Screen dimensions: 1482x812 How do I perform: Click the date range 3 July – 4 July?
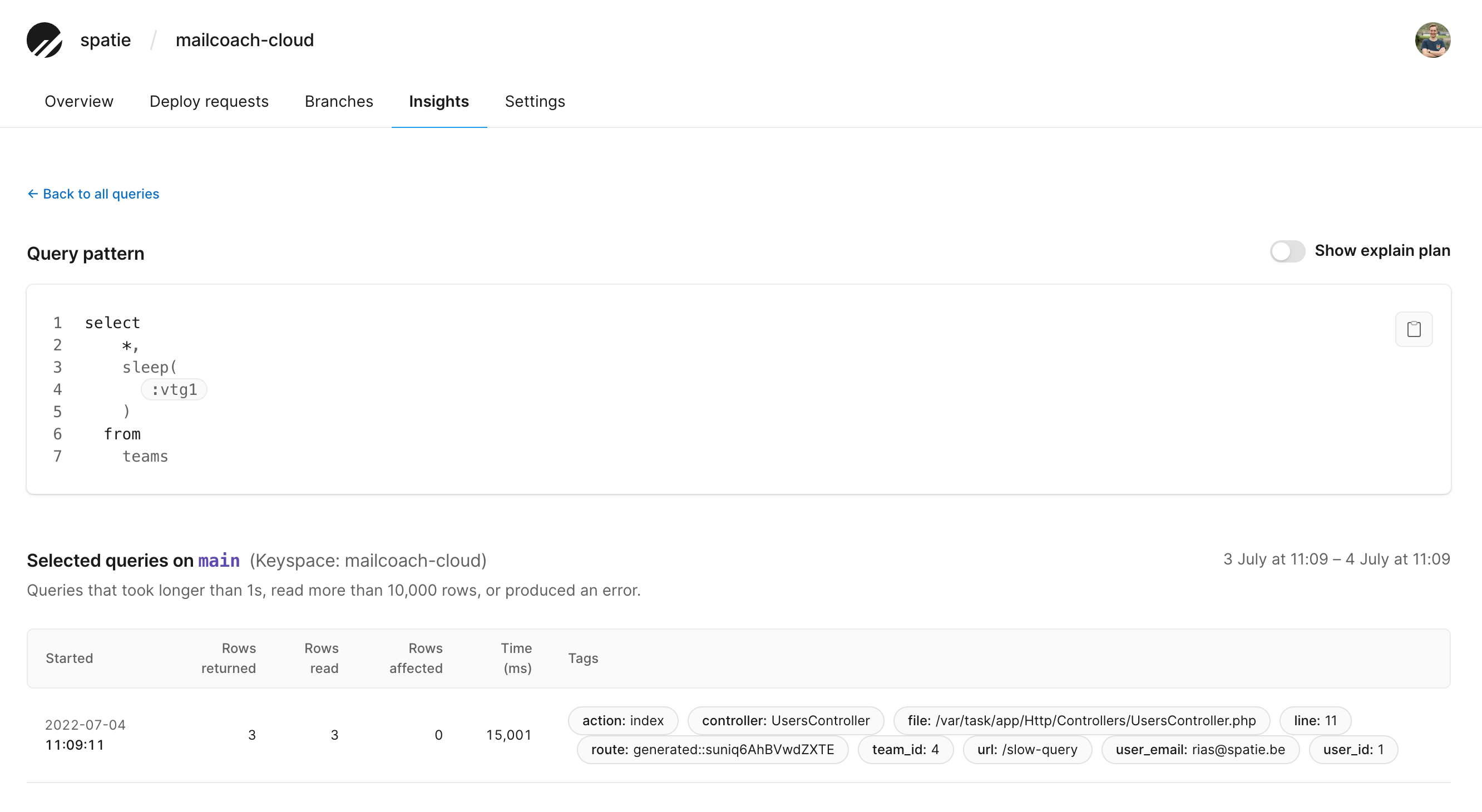(1336, 560)
